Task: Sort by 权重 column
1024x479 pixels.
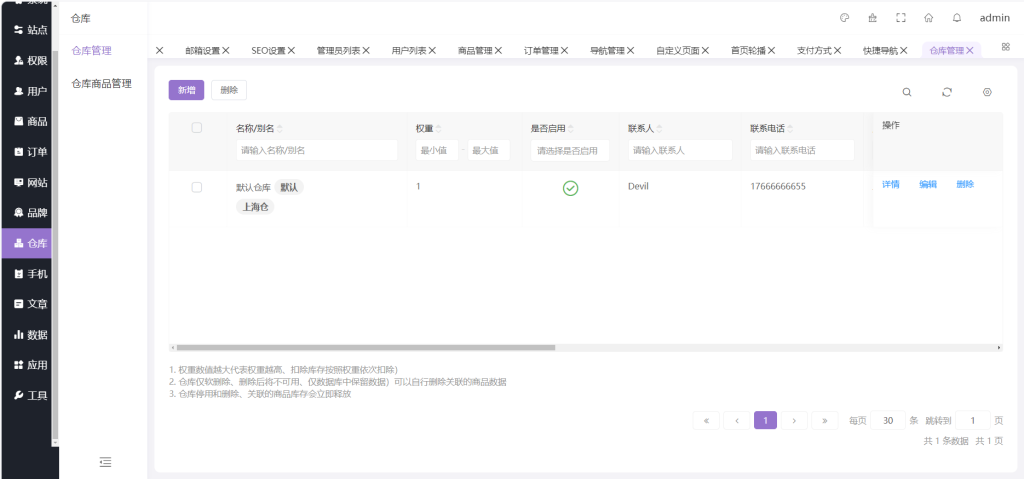Action: (x=438, y=128)
